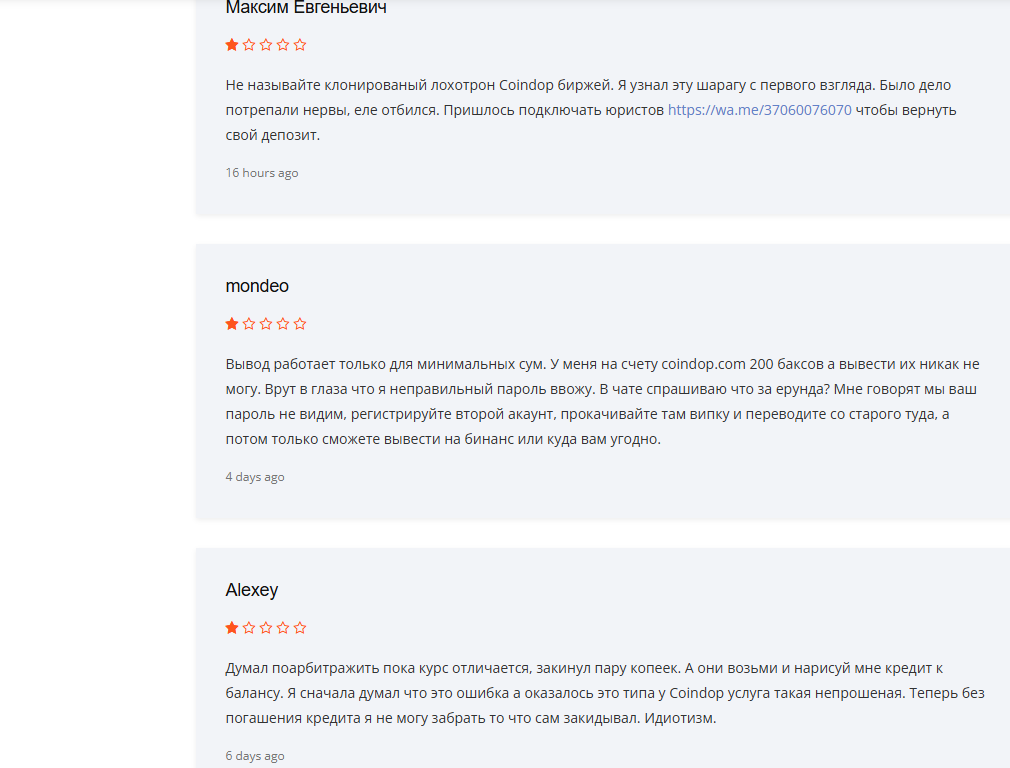Click the reviewer name Максим Евгеньевич
Screen dimensions: 1010x768
(306, 8)
